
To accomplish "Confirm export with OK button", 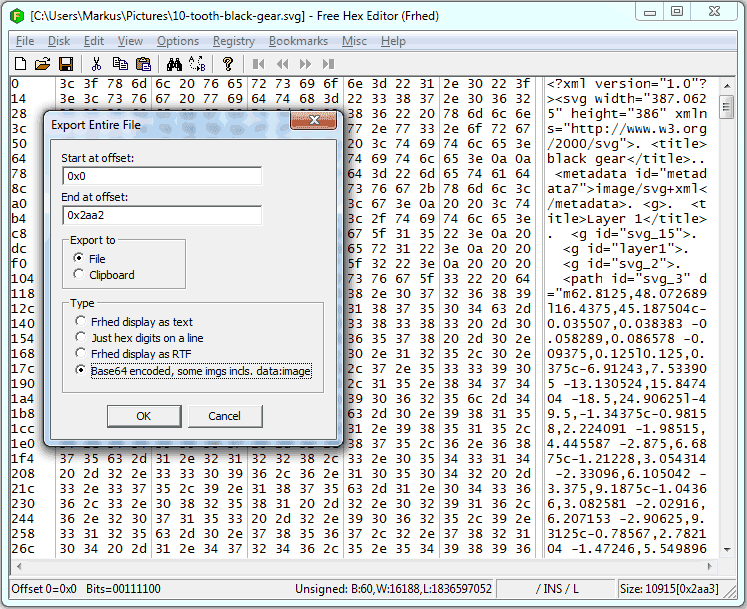I will click(144, 416).
